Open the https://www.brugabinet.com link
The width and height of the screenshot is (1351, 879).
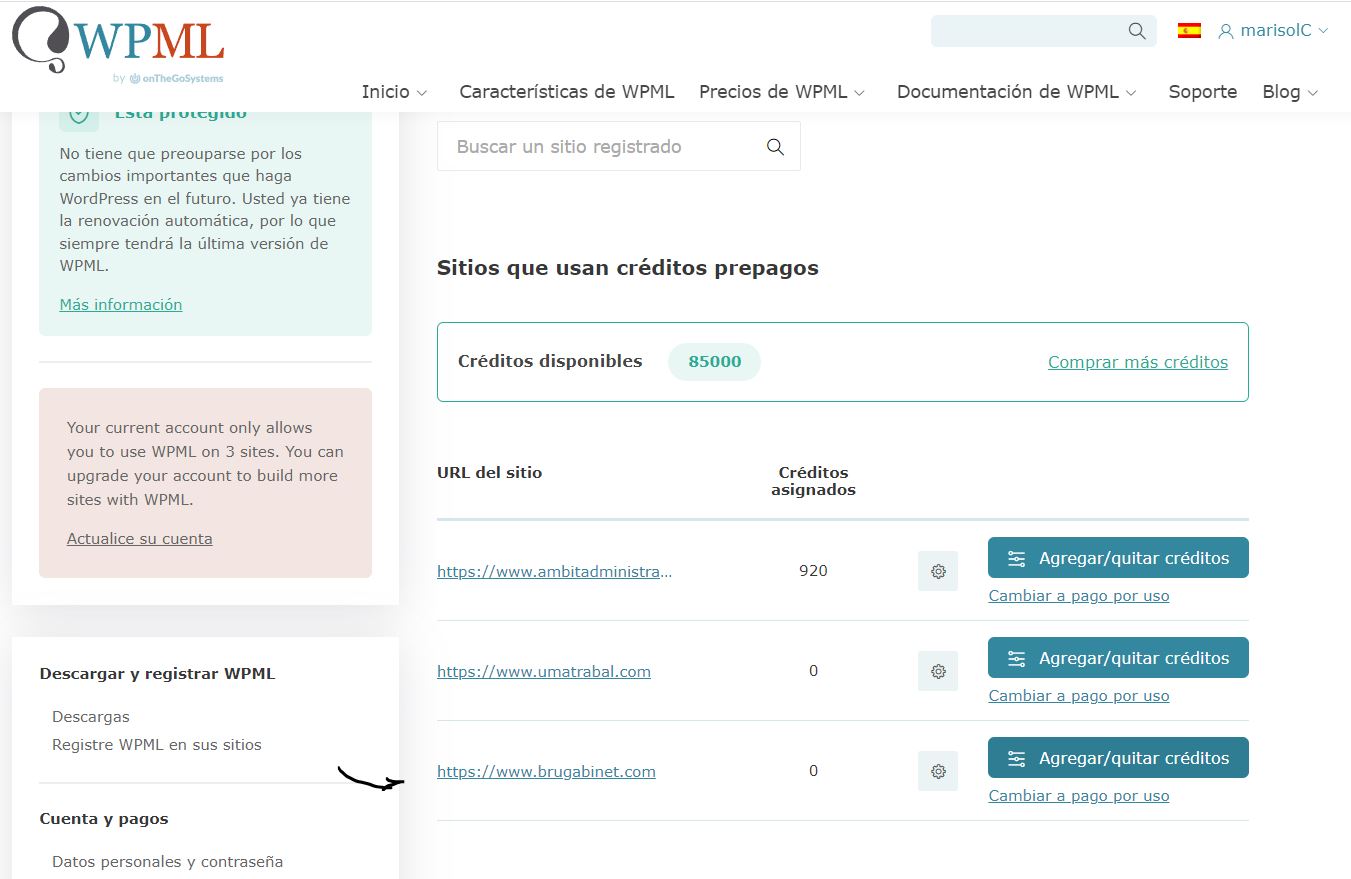pyautogui.click(x=546, y=772)
